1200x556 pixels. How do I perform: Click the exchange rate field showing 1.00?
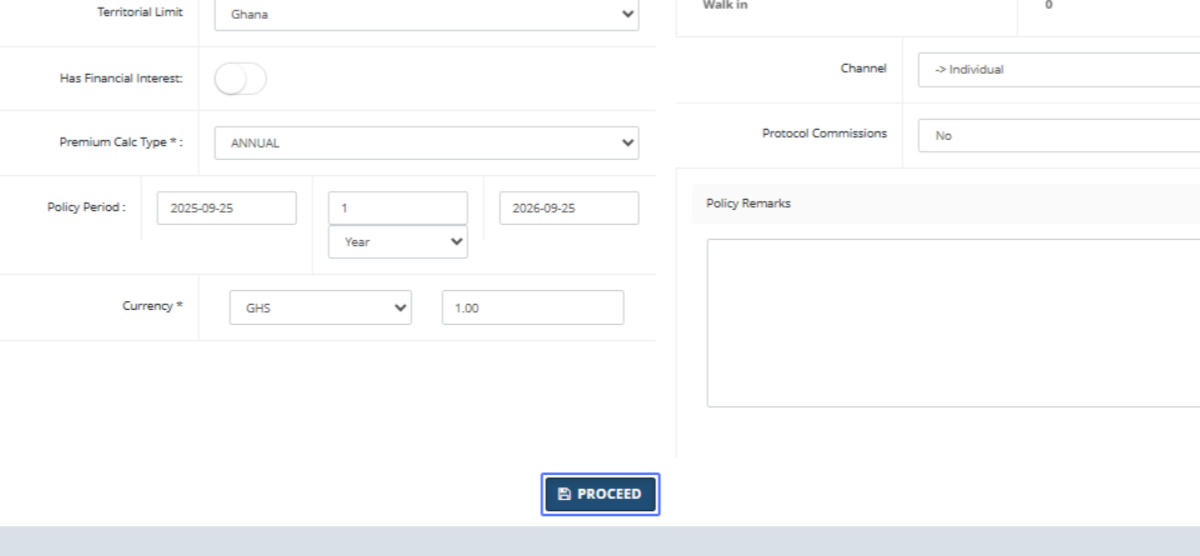(x=532, y=308)
